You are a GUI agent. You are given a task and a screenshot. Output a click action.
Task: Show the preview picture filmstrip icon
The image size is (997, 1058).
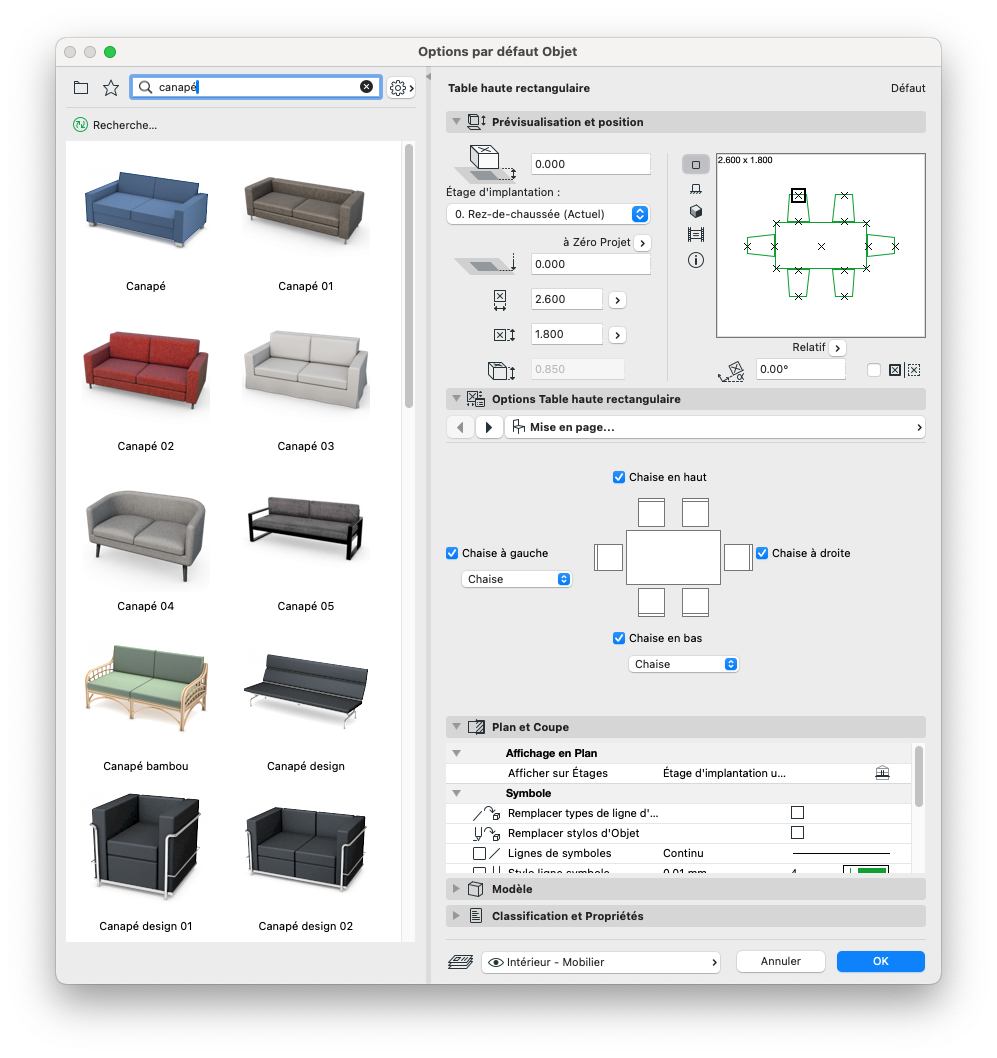695,234
